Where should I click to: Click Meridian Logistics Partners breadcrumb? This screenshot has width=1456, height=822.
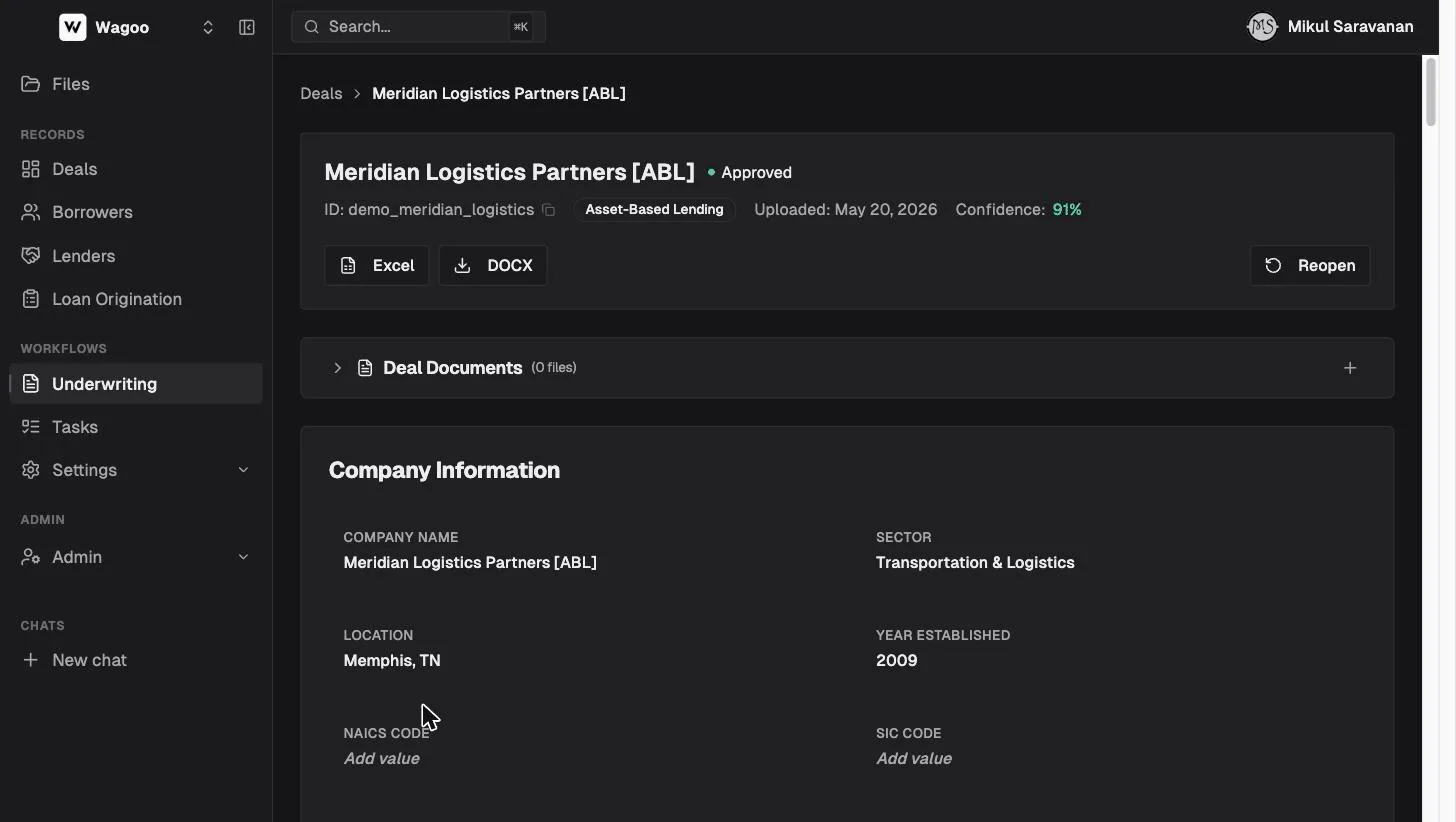499,93
